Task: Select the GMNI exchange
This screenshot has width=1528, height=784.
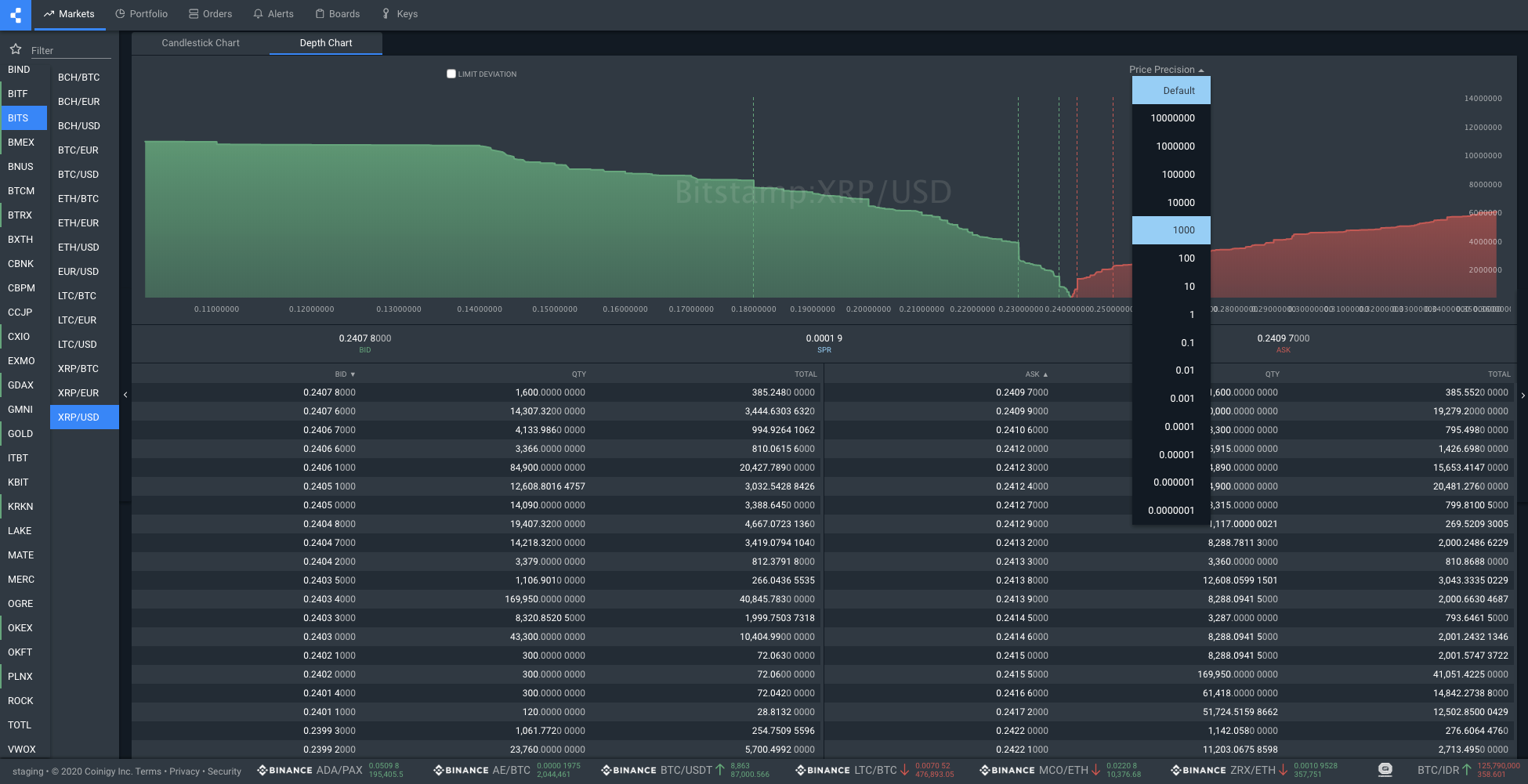Action: 24,410
